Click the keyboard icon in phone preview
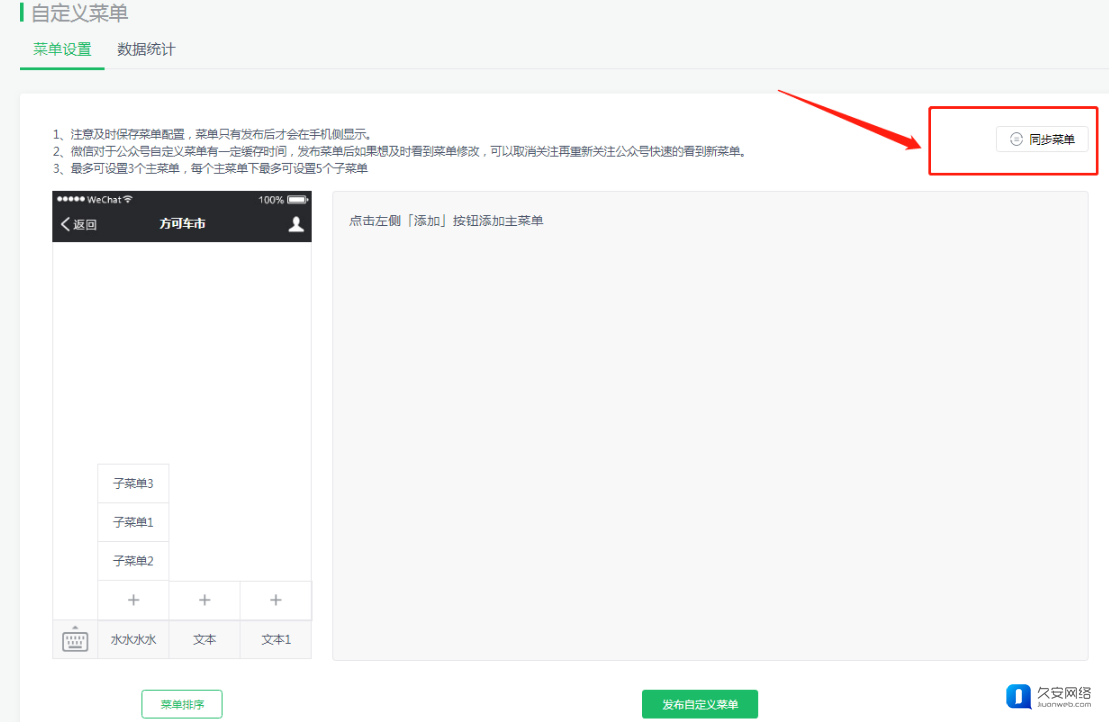Image resolution: width=1109 pixels, height=722 pixels. pos(75,639)
